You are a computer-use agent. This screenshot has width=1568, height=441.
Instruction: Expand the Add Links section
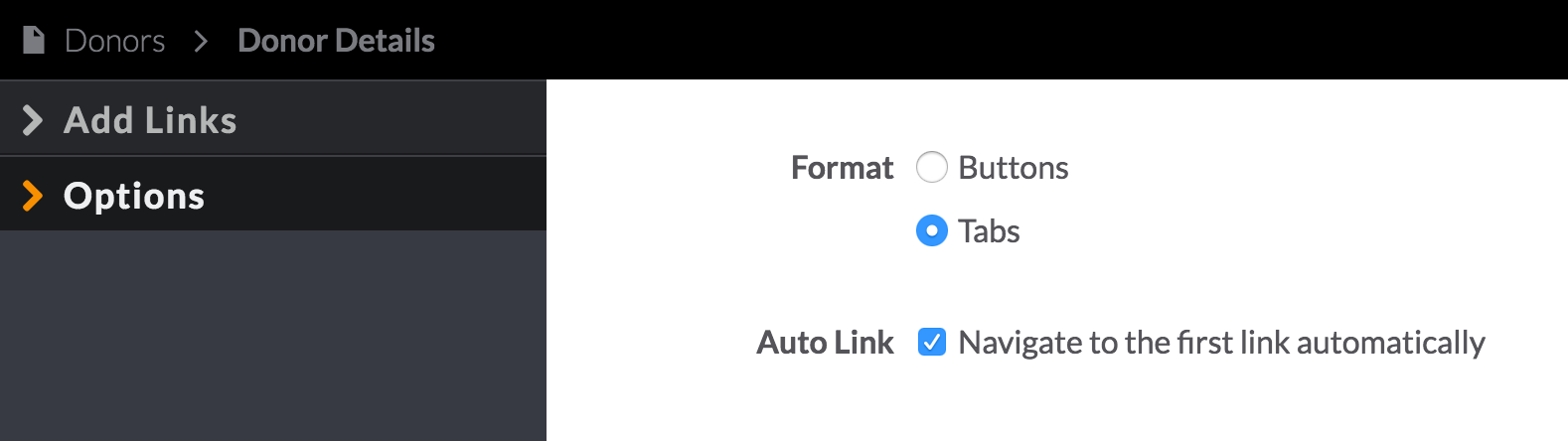(x=273, y=119)
